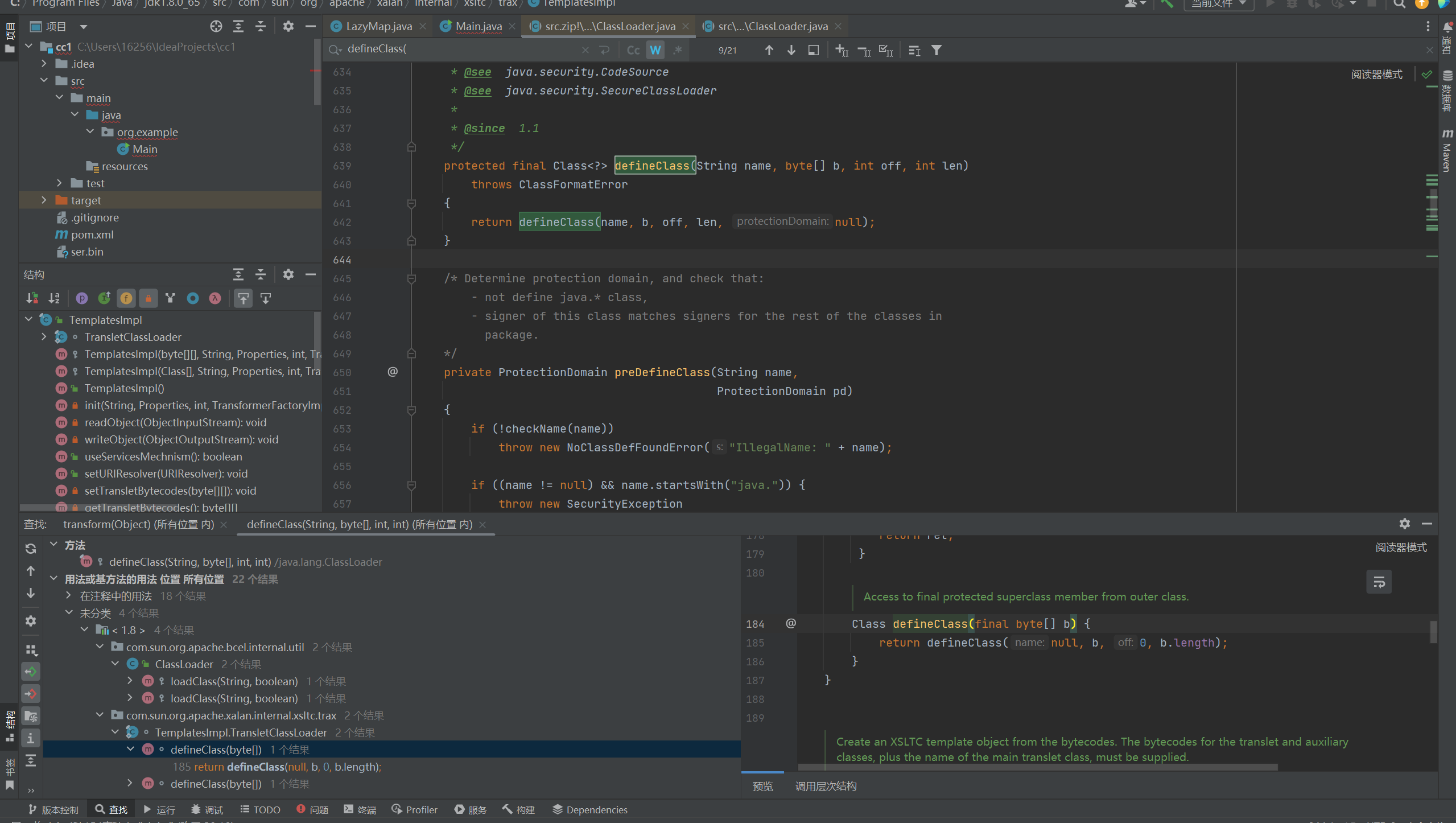
Task: Toggle whole words W search option
Action: pos(655,50)
